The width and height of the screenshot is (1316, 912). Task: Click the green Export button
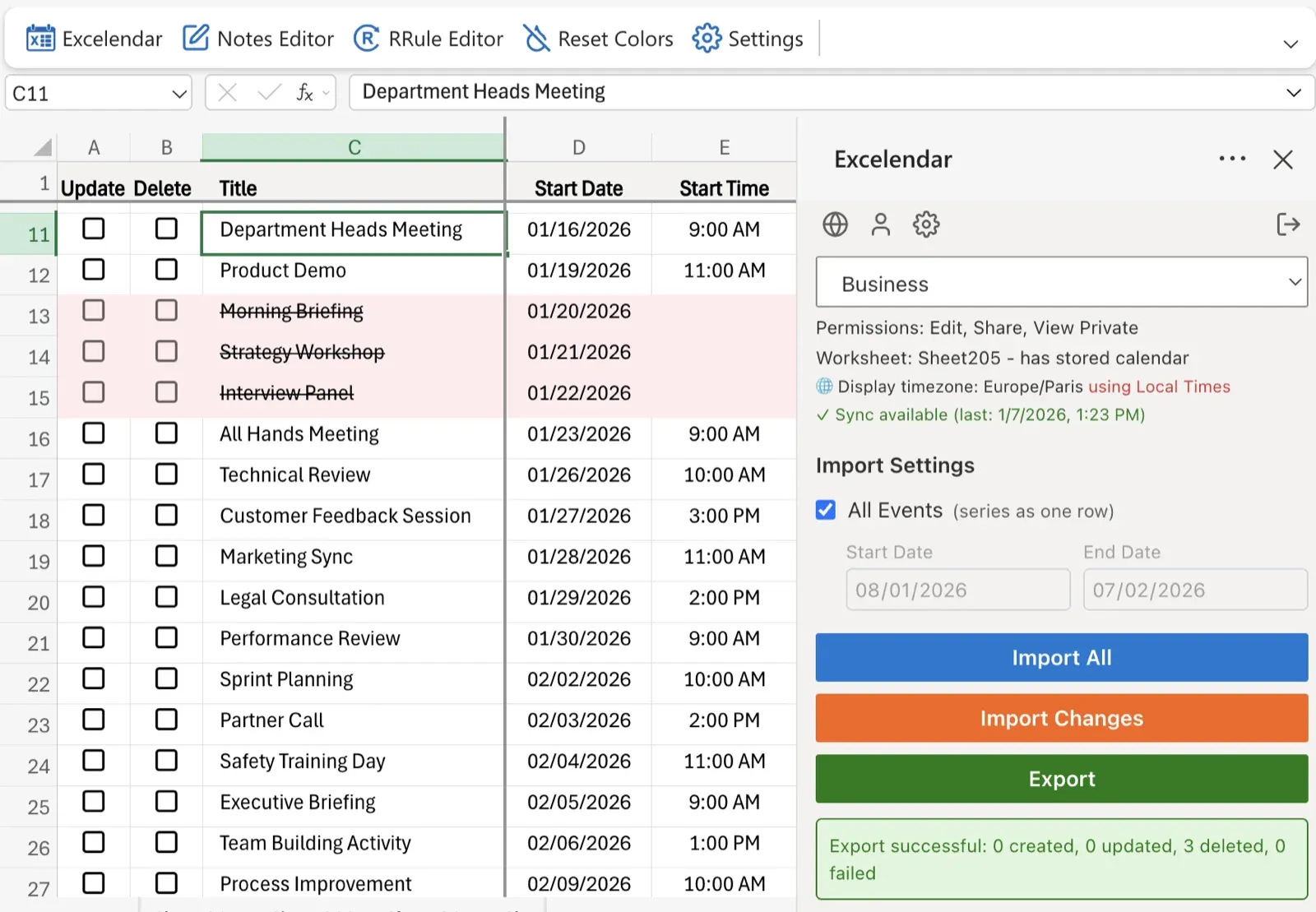pos(1062,779)
